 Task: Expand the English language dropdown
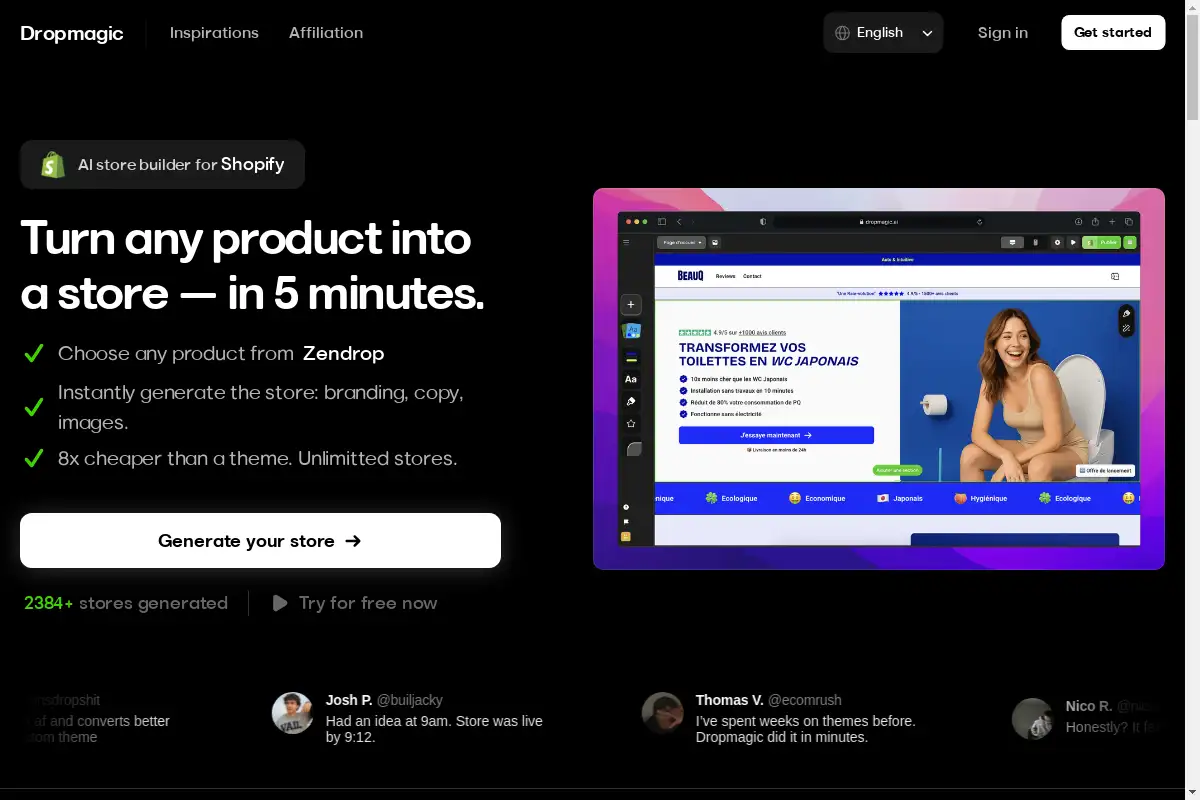coord(883,33)
